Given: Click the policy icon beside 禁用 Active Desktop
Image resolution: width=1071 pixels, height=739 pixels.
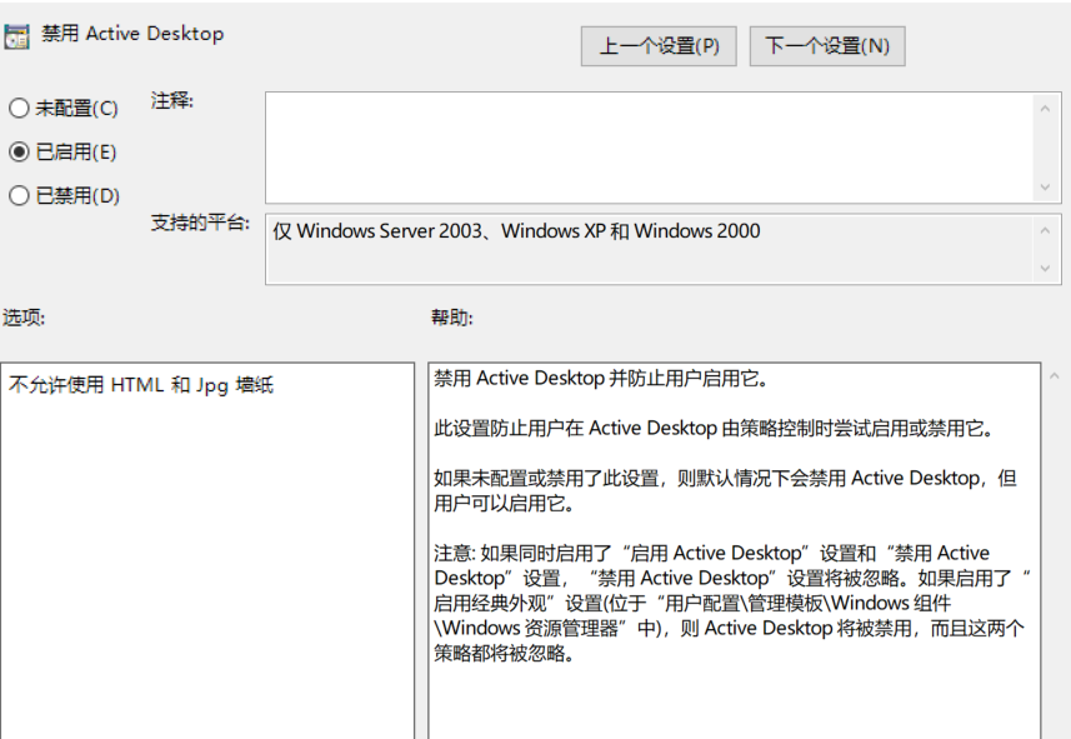Looking at the screenshot, I should click(x=16, y=36).
